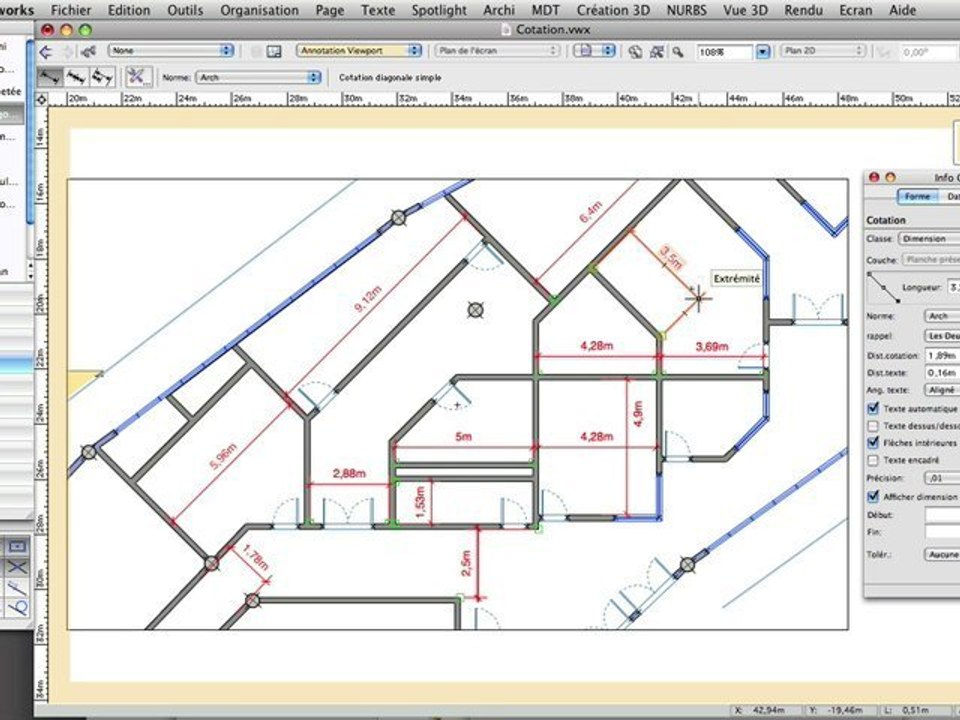
Task: Open the None saved view dropdown
Action: click(171, 51)
